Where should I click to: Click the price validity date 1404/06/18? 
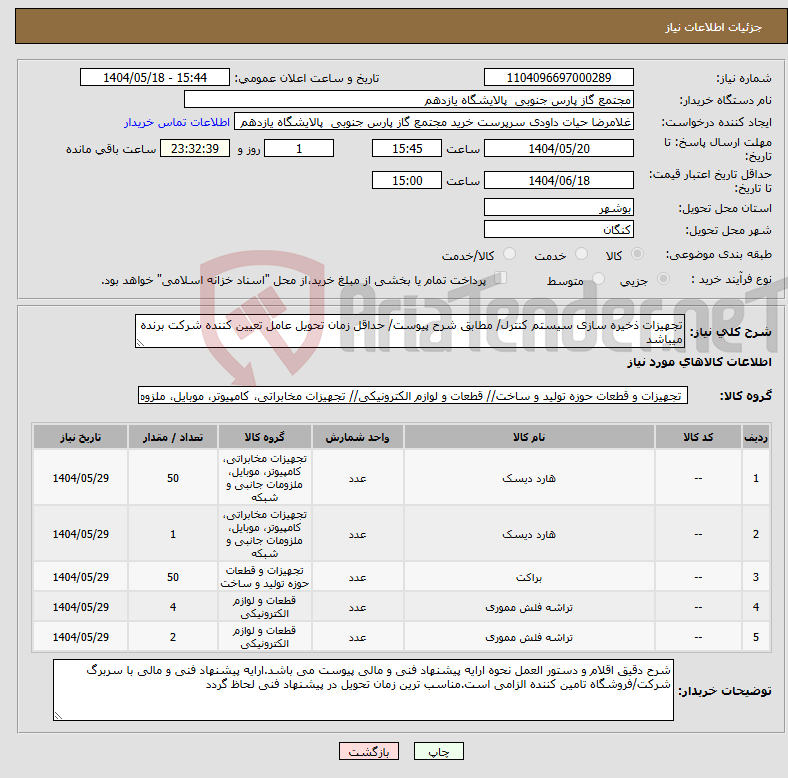coord(558,180)
